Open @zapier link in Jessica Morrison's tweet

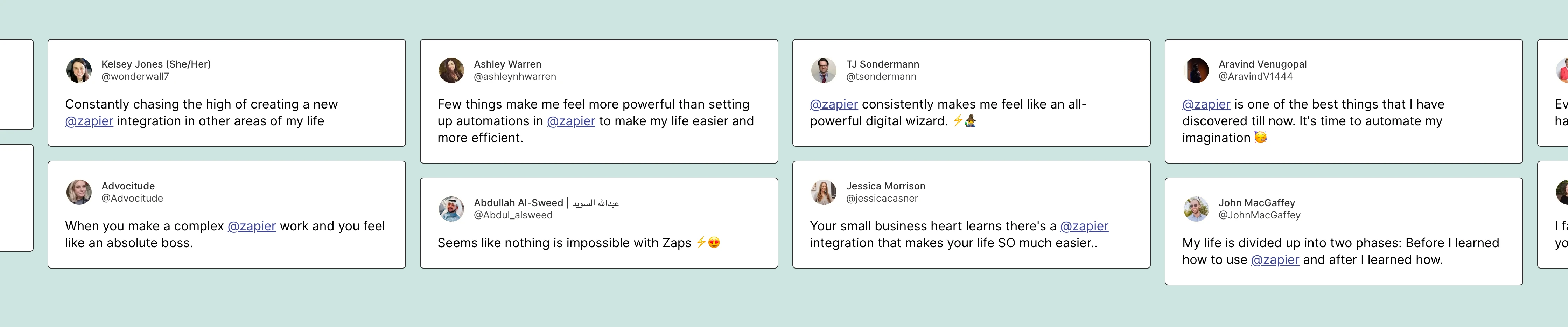[1084, 227]
